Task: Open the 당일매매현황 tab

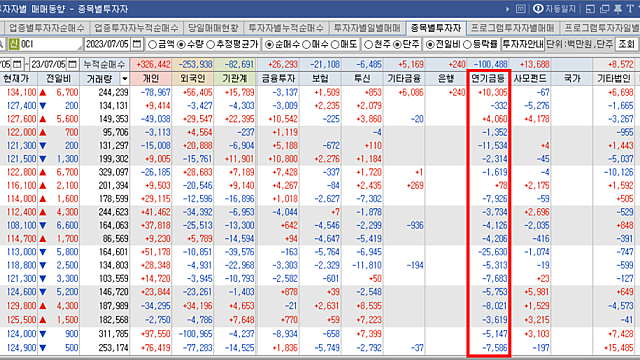Action: [213, 28]
